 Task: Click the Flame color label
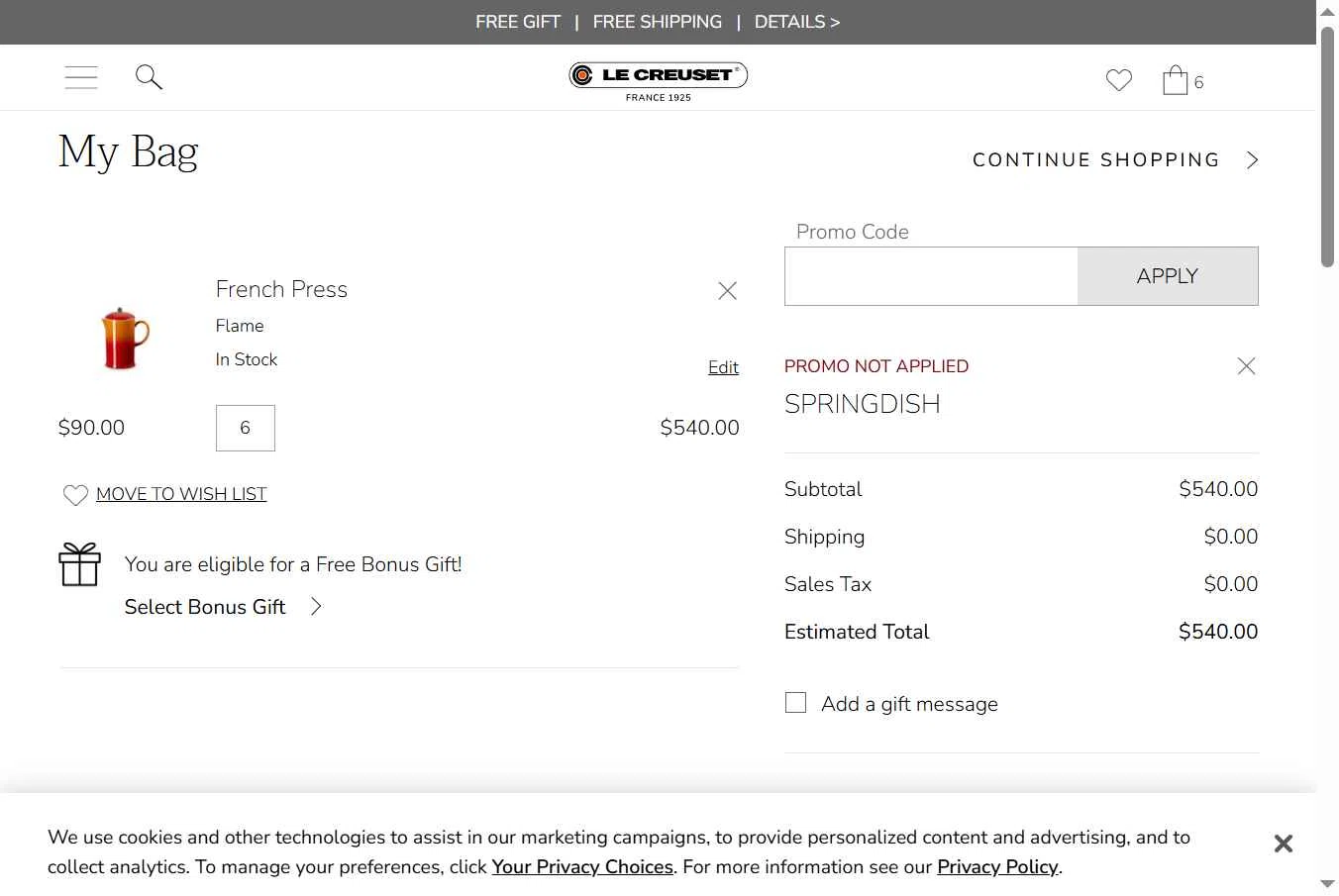[x=240, y=326]
